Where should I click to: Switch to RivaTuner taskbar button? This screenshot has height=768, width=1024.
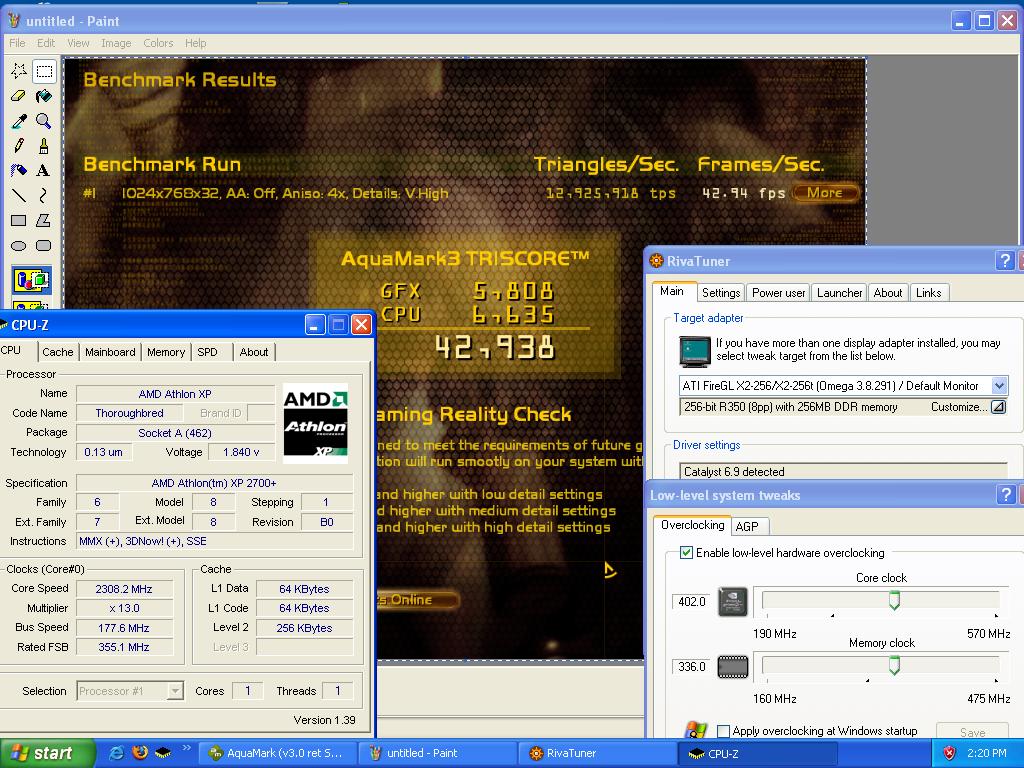[596, 753]
